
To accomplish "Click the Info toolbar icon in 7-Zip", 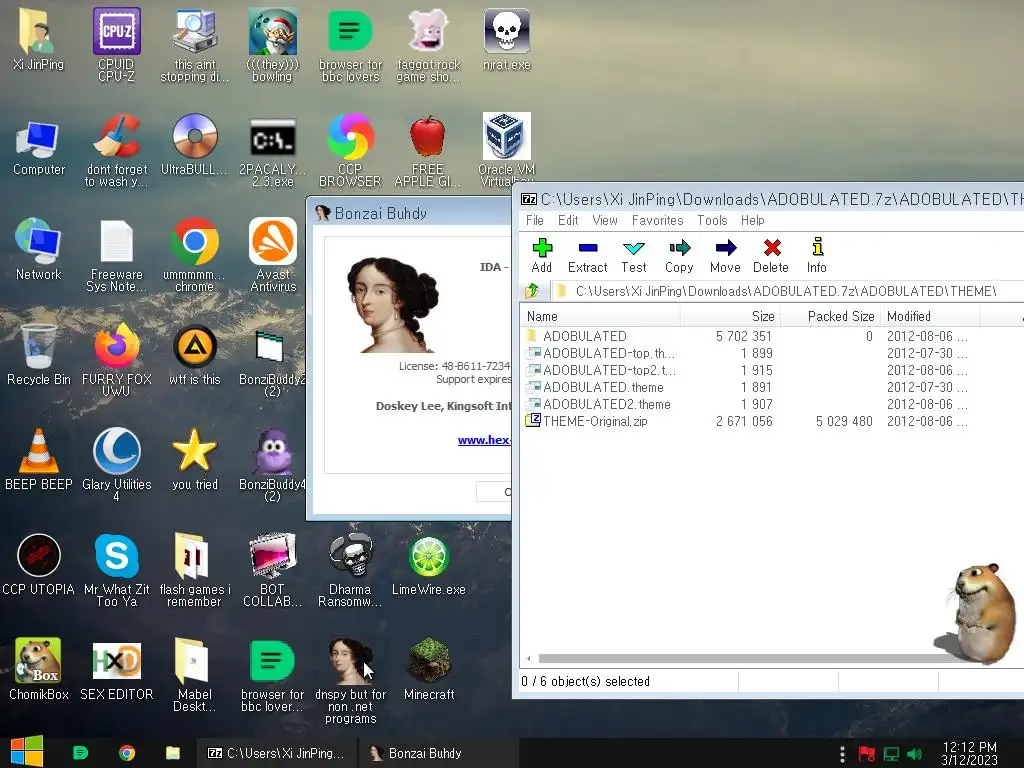I will (x=817, y=255).
